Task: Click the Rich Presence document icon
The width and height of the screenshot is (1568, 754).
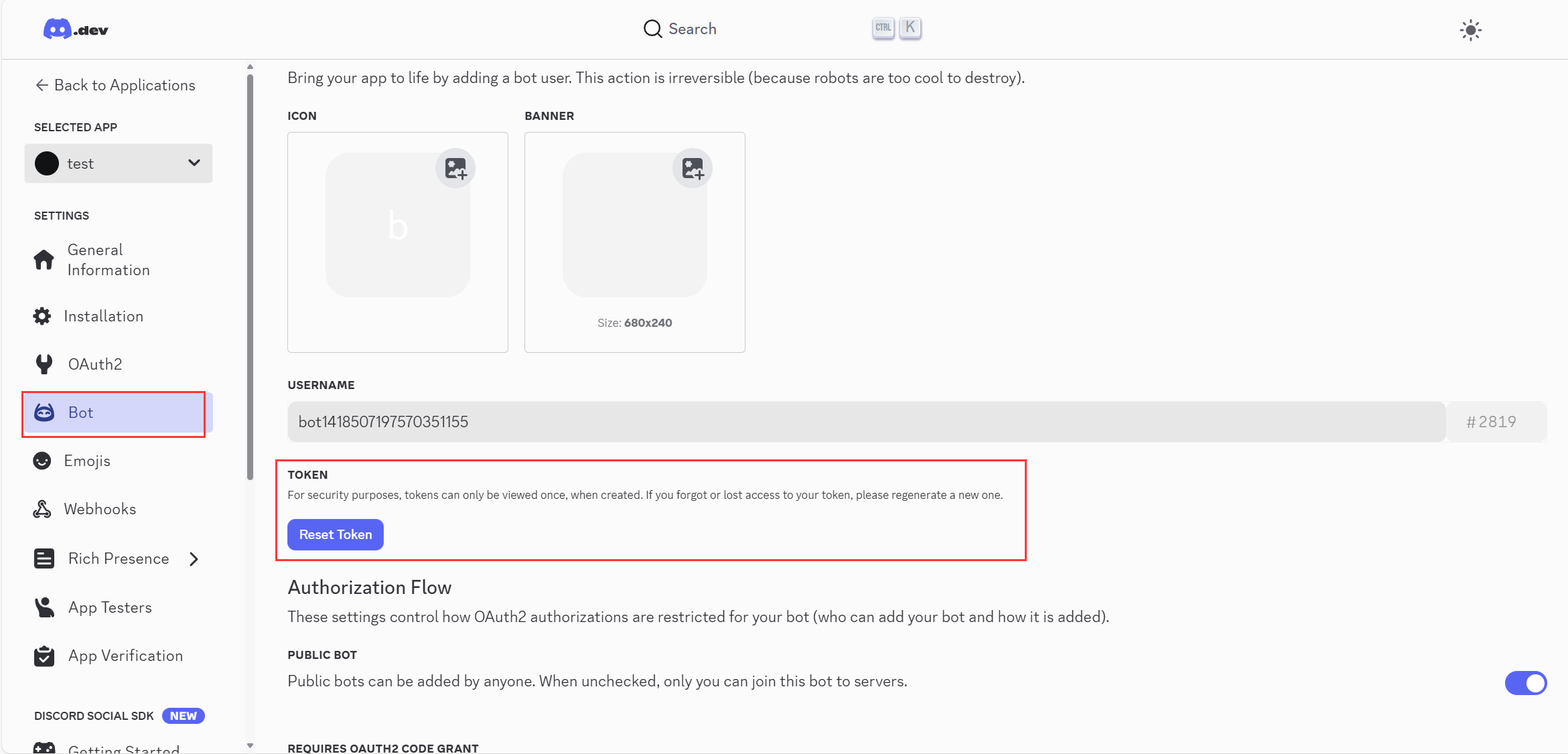Action: click(x=44, y=558)
